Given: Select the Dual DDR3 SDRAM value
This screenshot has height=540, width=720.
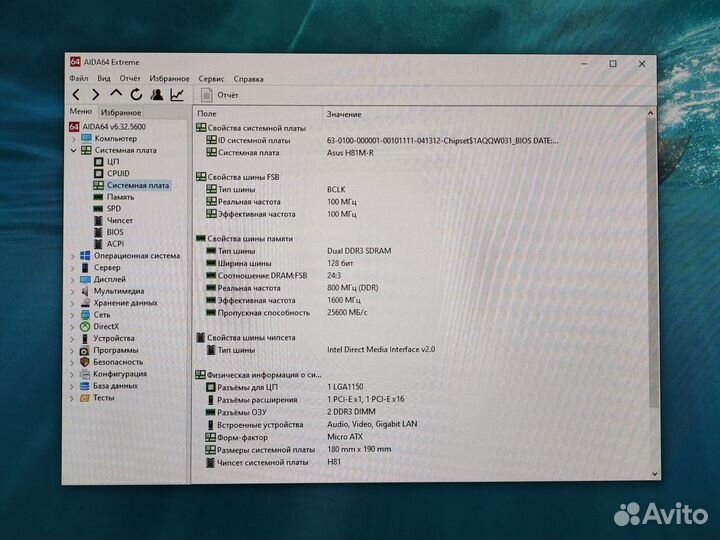Looking at the screenshot, I should pyautogui.click(x=359, y=251).
